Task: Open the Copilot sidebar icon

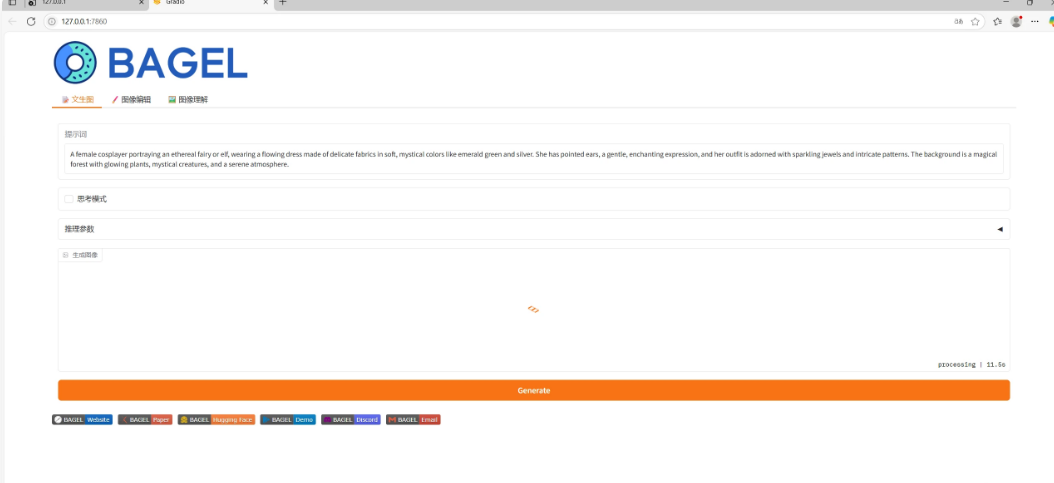Action: [x=1051, y=21]
